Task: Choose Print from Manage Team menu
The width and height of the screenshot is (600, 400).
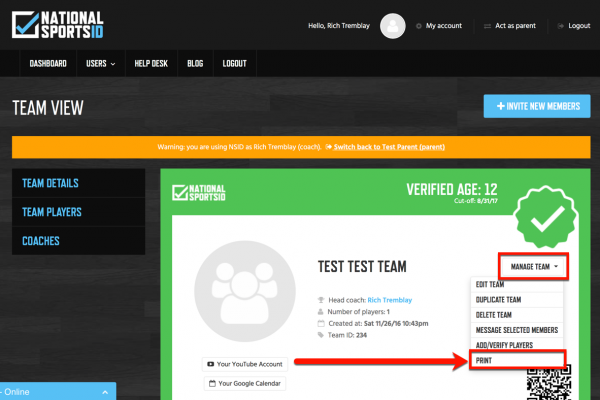Action: click(517, 360)
